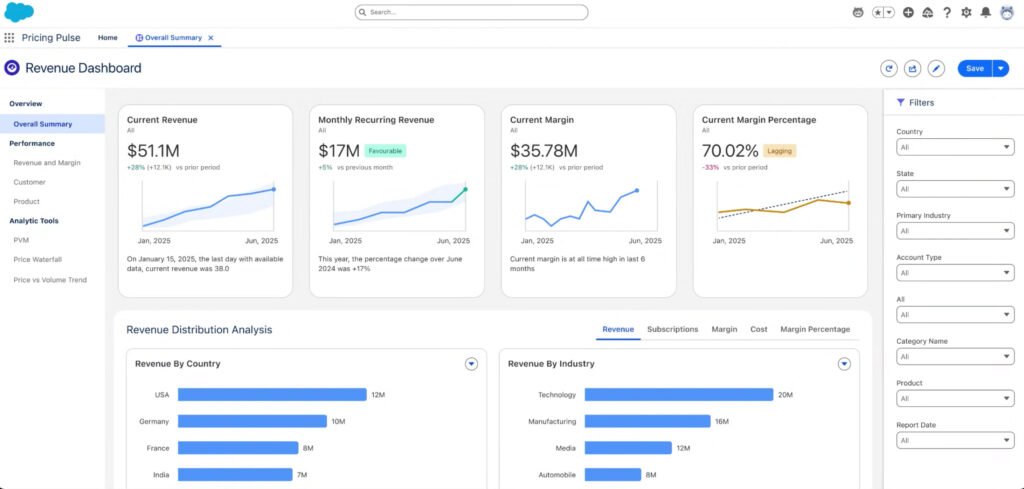
Task: Click in the global search field
Action: pyautogui.click(x=472, y=13)
